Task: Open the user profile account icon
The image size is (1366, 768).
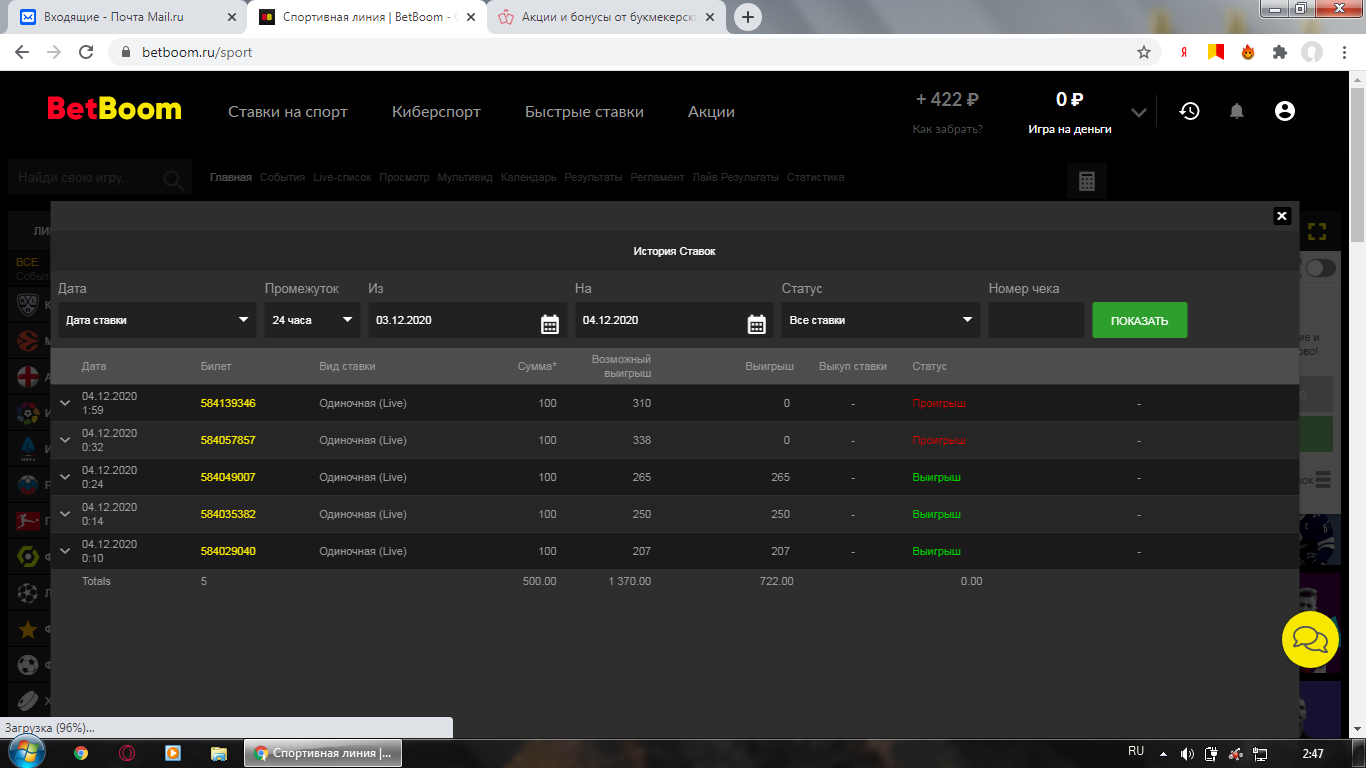Action: coord(1285,111)
